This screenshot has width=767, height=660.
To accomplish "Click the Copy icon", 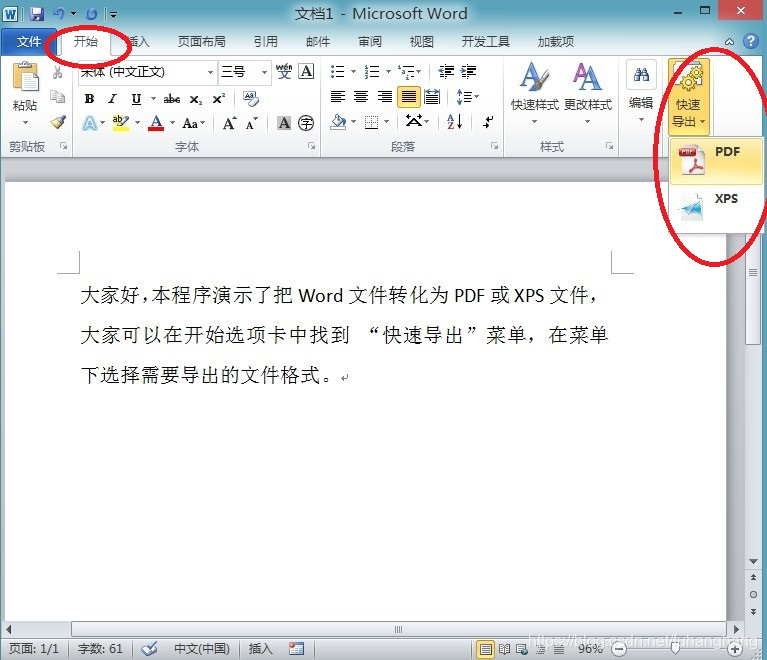I will coord(58,97).
